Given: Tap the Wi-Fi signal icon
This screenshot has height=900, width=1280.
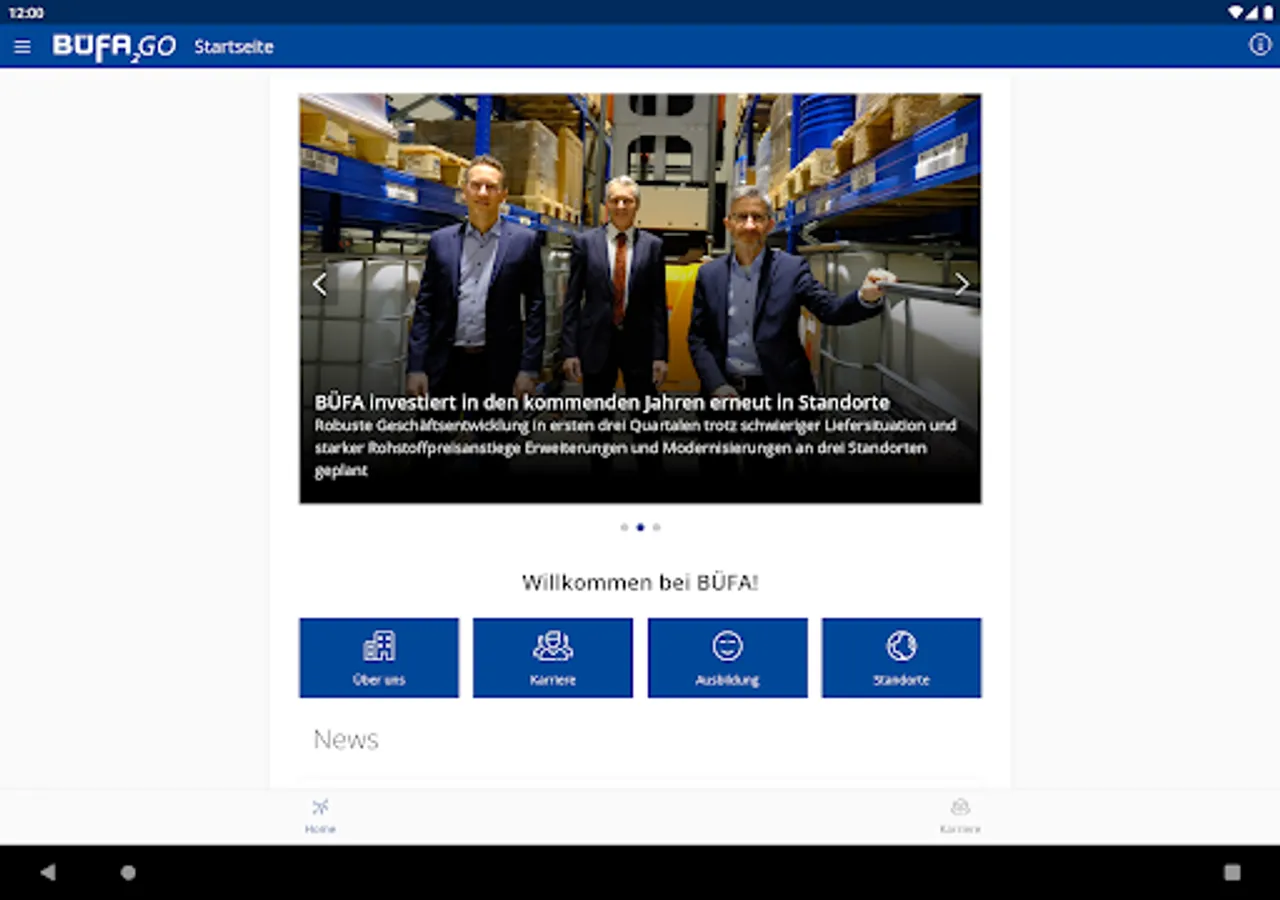Looking at the screenshot, I should pos(1236,13).
